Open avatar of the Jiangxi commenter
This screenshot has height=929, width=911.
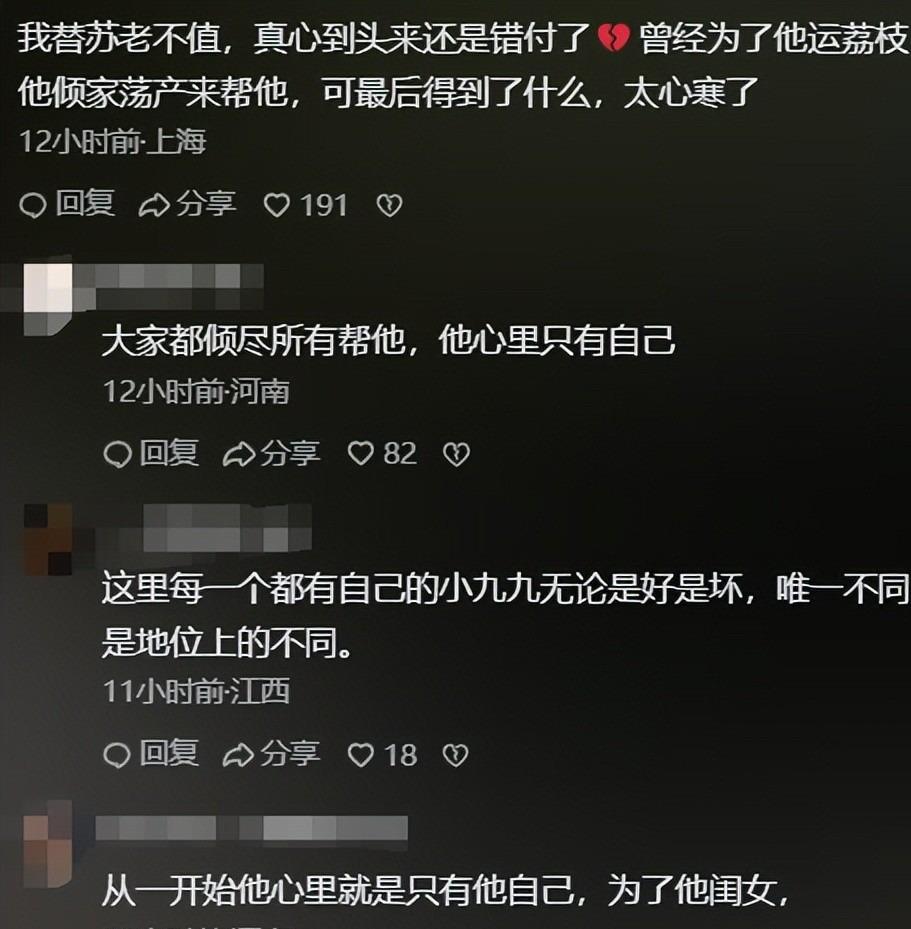coord(47,539)
